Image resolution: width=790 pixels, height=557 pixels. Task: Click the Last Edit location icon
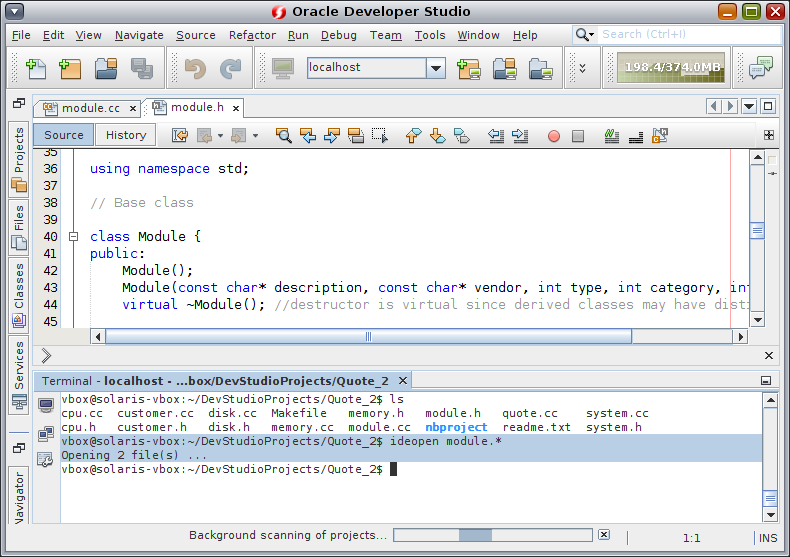click(180, 135)
